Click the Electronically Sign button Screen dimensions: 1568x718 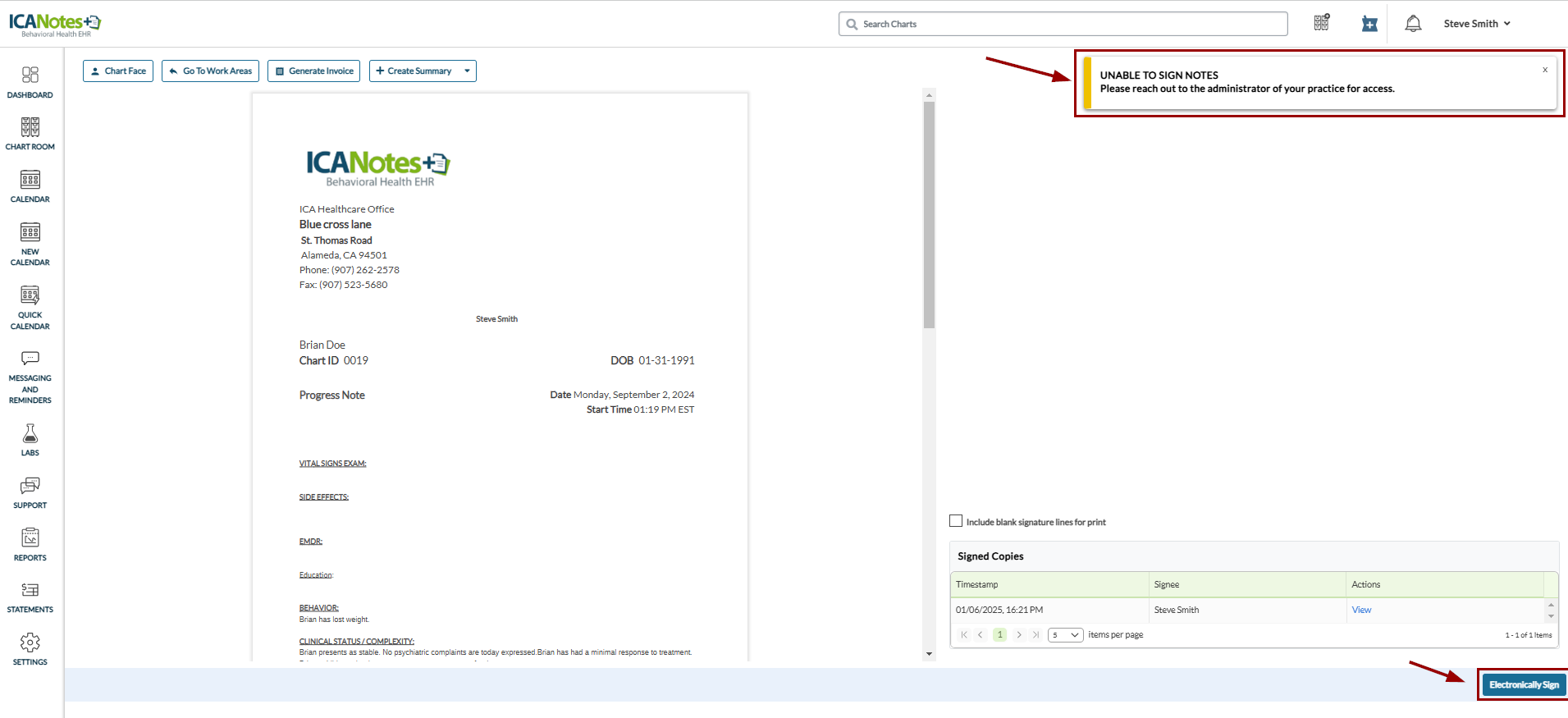coord(1524,684)
